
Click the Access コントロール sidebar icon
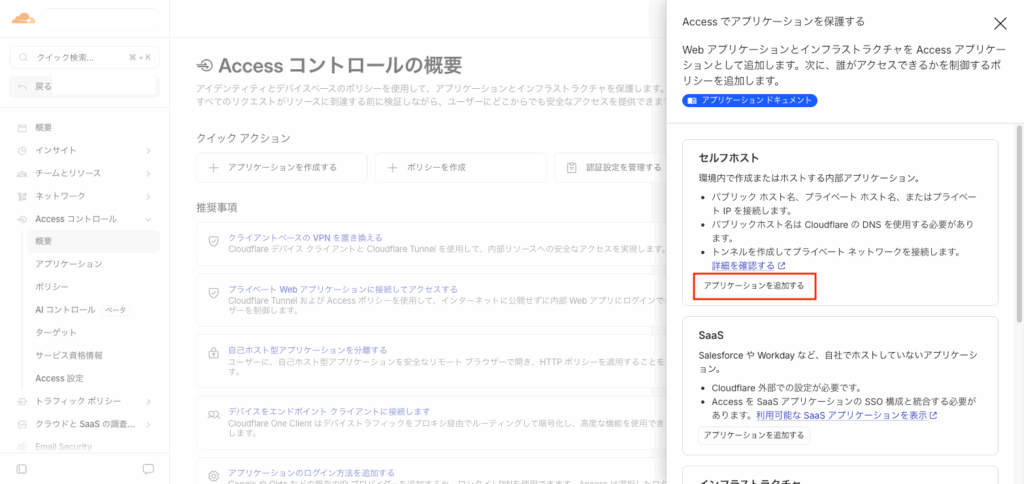(x=22, y=219)
